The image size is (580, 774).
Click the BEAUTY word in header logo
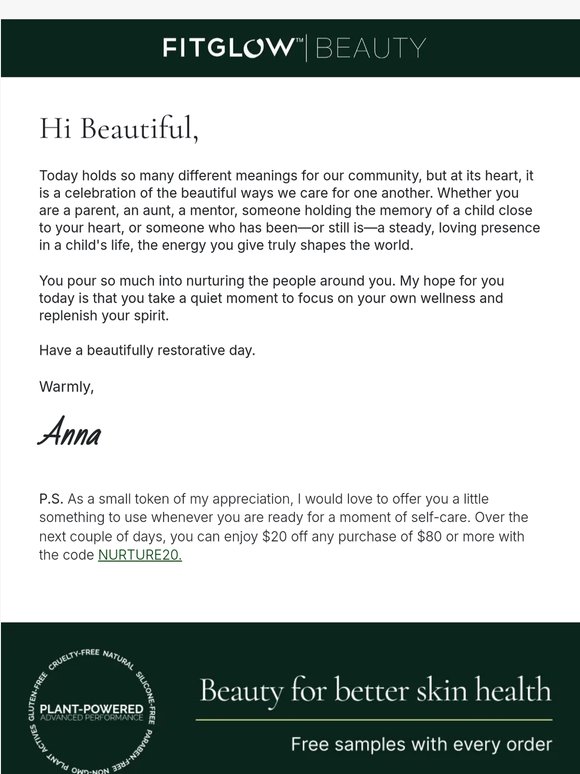pyautogui.click(x=370, y=48)
